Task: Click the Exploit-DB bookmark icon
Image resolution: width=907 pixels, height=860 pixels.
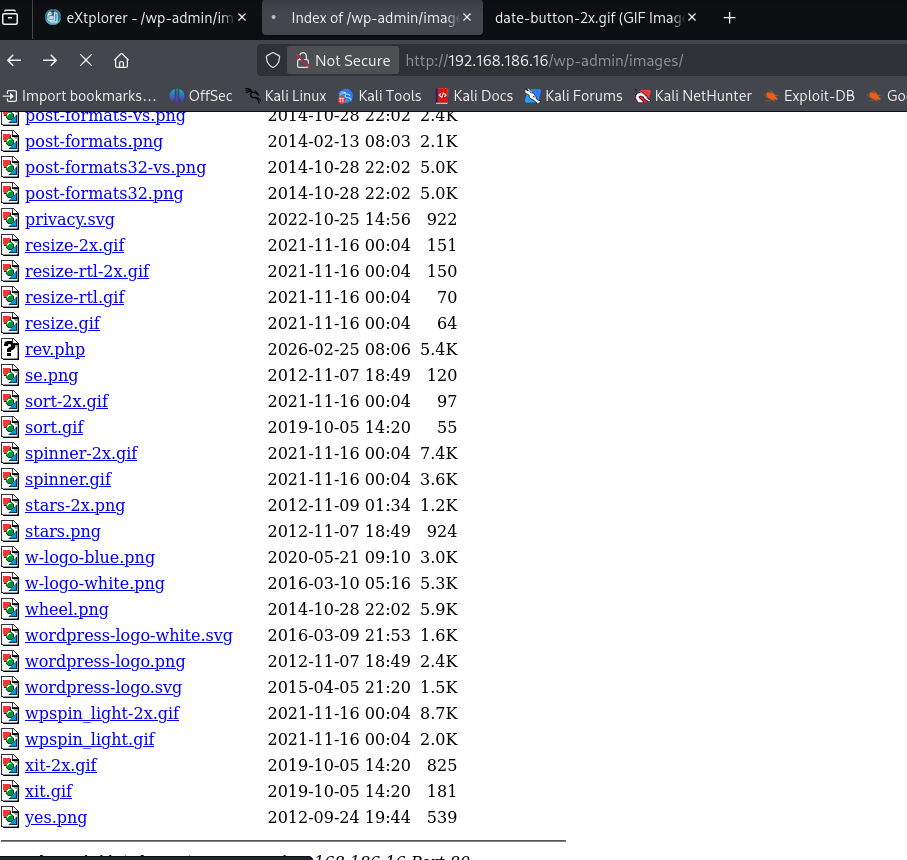Action: [770, 96]
